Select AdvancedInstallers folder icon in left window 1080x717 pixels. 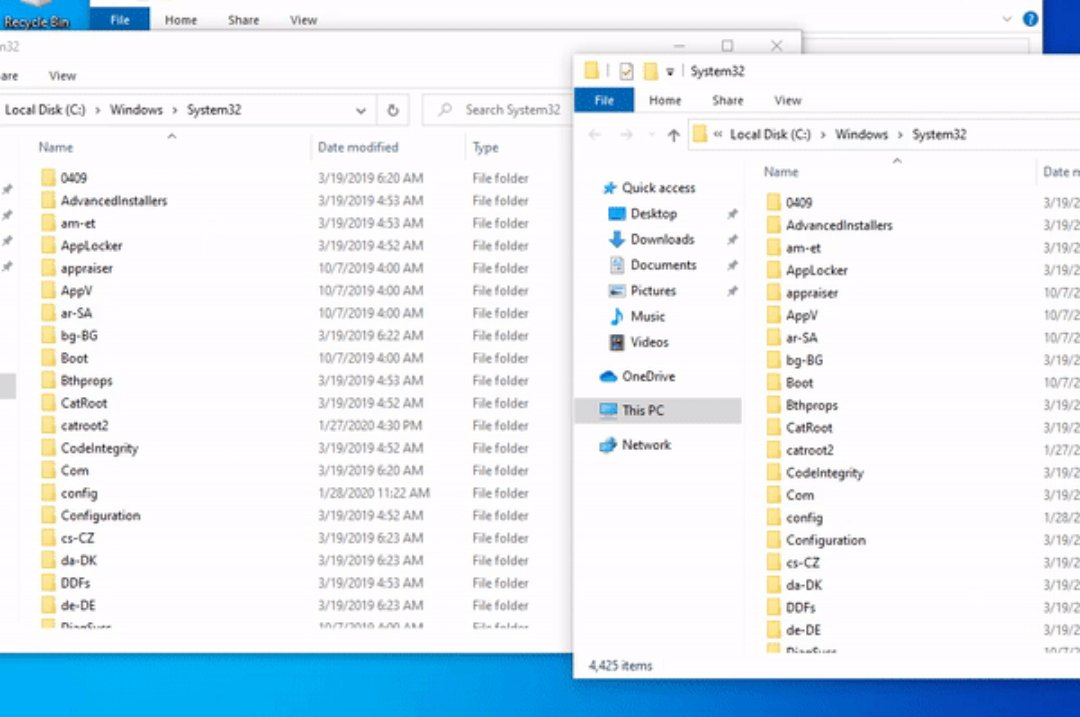coord(48,201)
